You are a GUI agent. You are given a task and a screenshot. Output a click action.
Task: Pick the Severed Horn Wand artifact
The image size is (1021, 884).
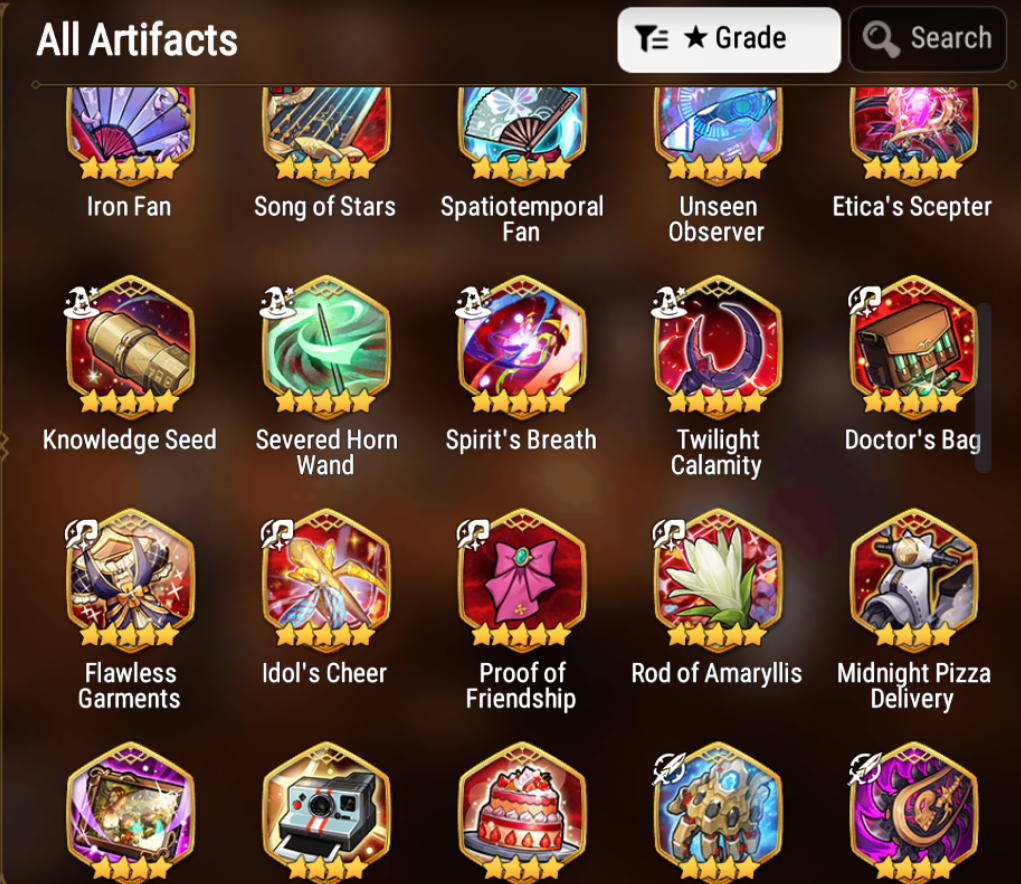click(x=326, y=346)
